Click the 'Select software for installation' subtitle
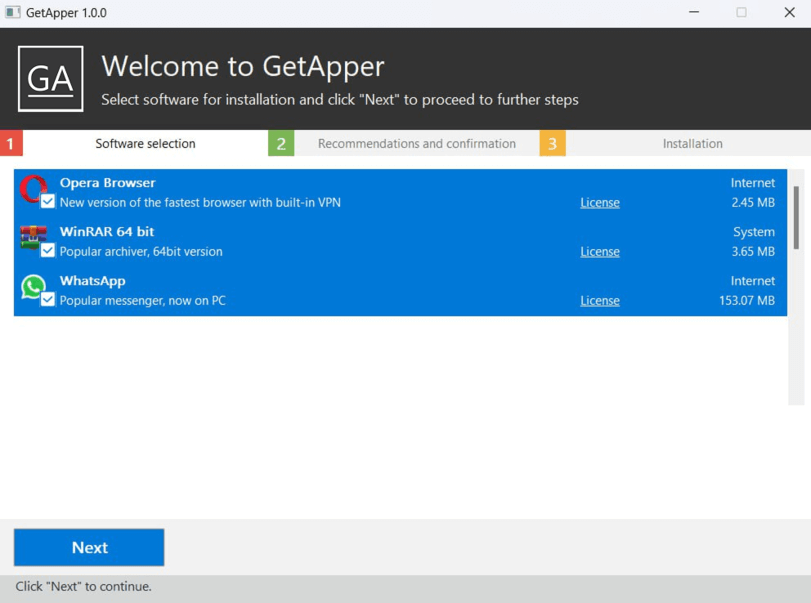The image size is (811, 603). point(340,99)
